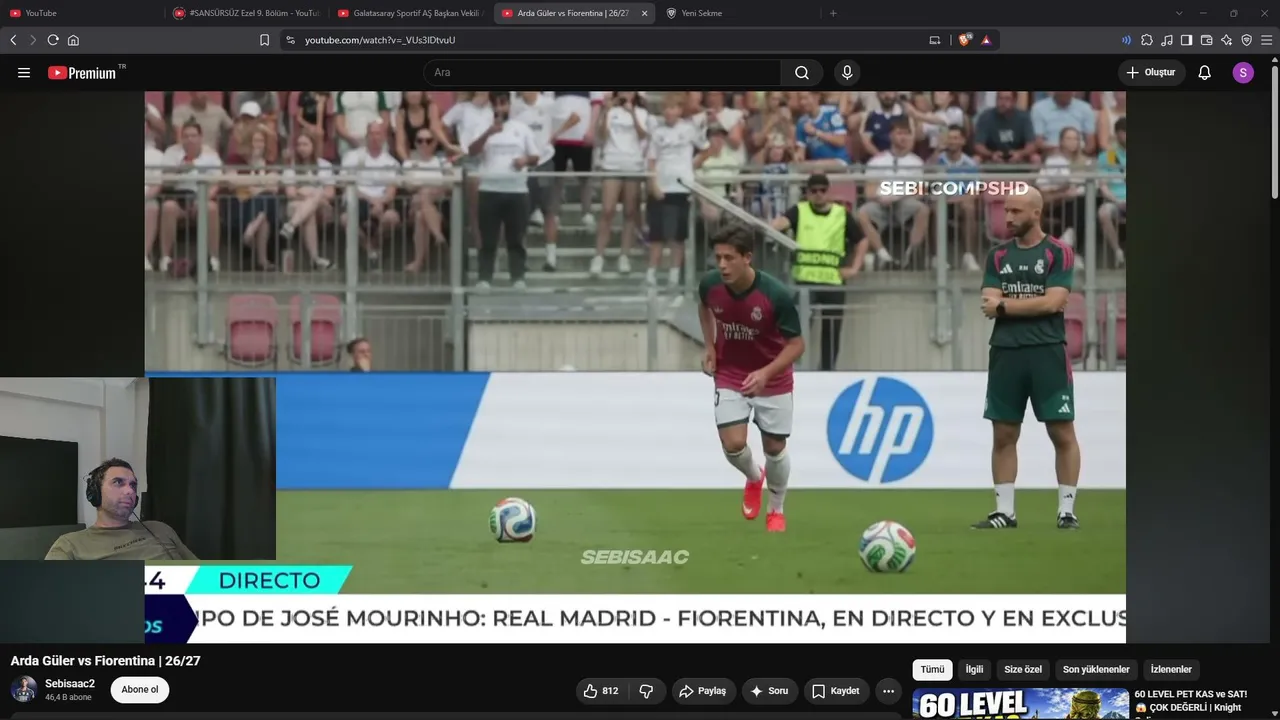
Task: Go forward in browser history
Action: pyautogui.click(x=33, y=40)
